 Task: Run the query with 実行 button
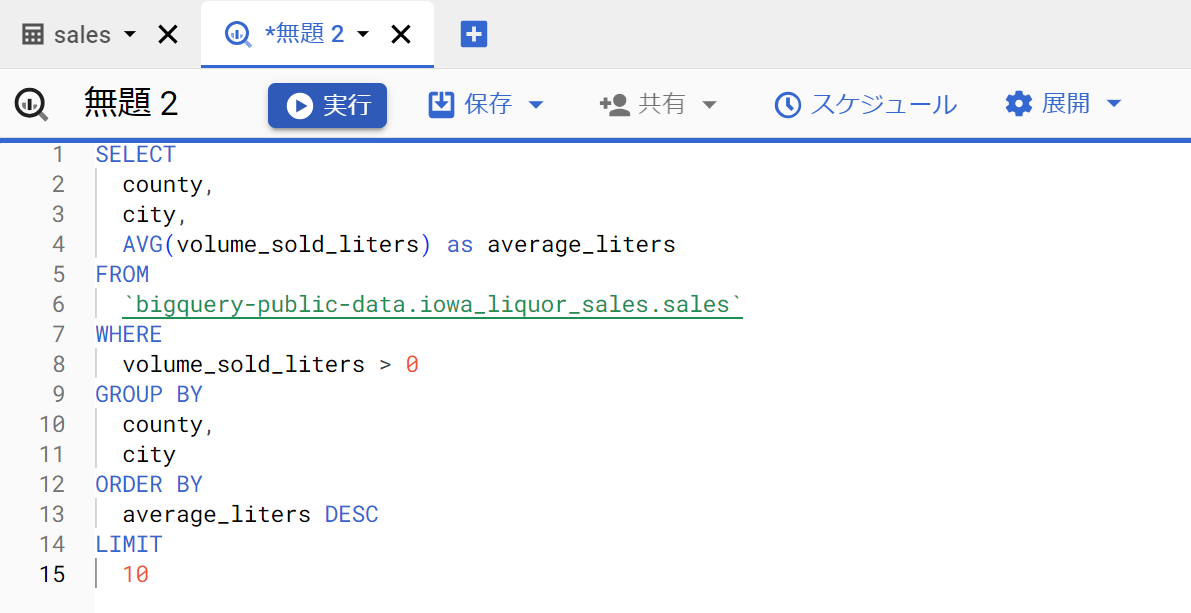(x=327, y=105)
